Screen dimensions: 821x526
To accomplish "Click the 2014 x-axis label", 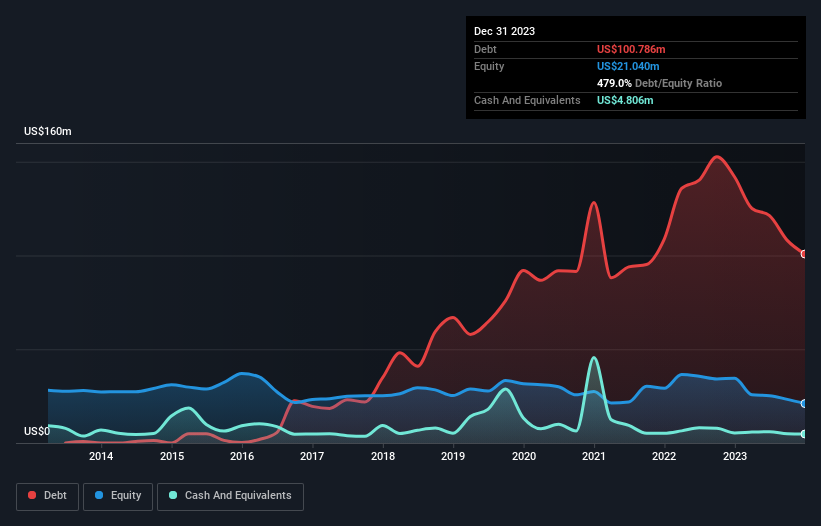I will [101, 456].
